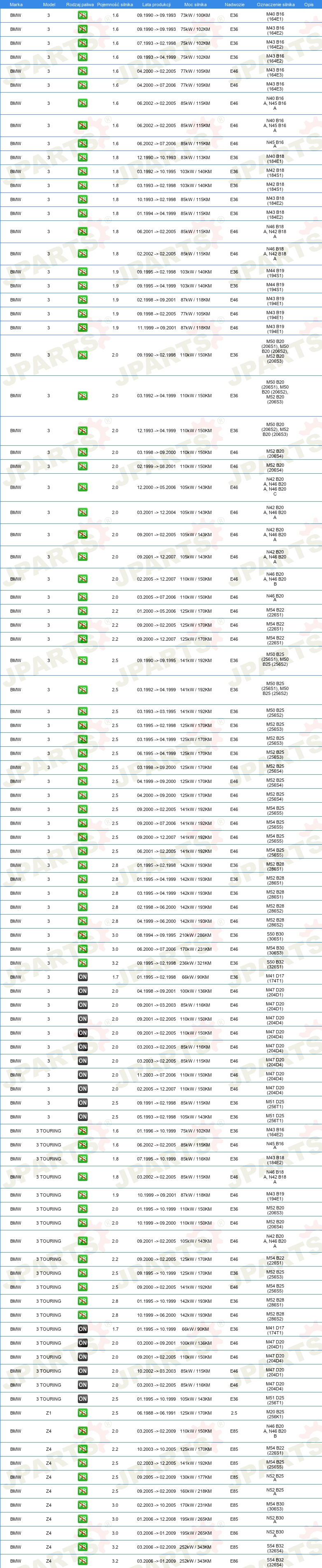Image resolution: width=322 pixels, height=1568 pixels.
Task: Click petrol icon in M40 B18 (184E1) row
Action: [82, 157]
